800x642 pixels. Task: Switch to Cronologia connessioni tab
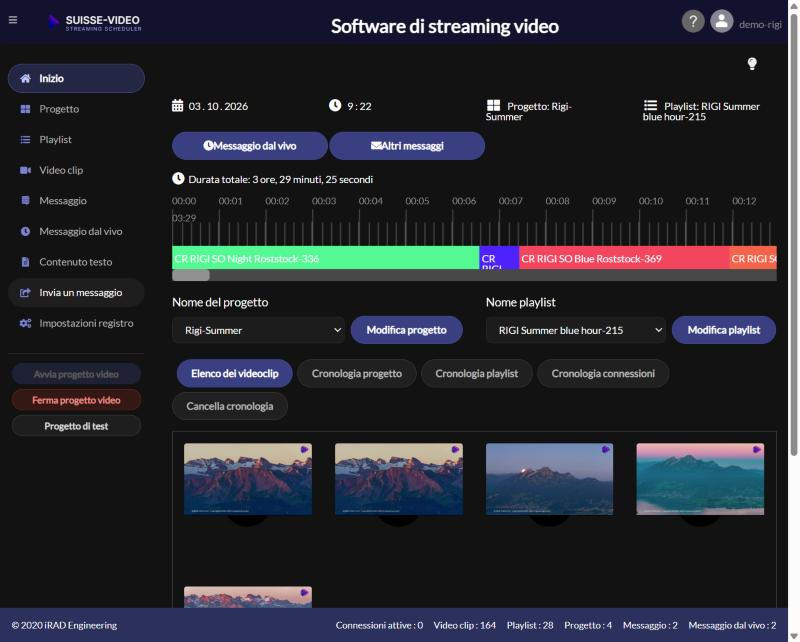[603, 374]
